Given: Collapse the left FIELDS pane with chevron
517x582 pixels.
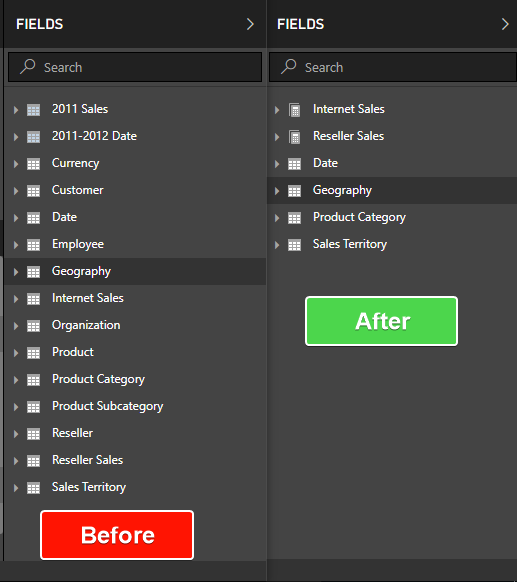Looking at the screenshot, I should [251, 24].
